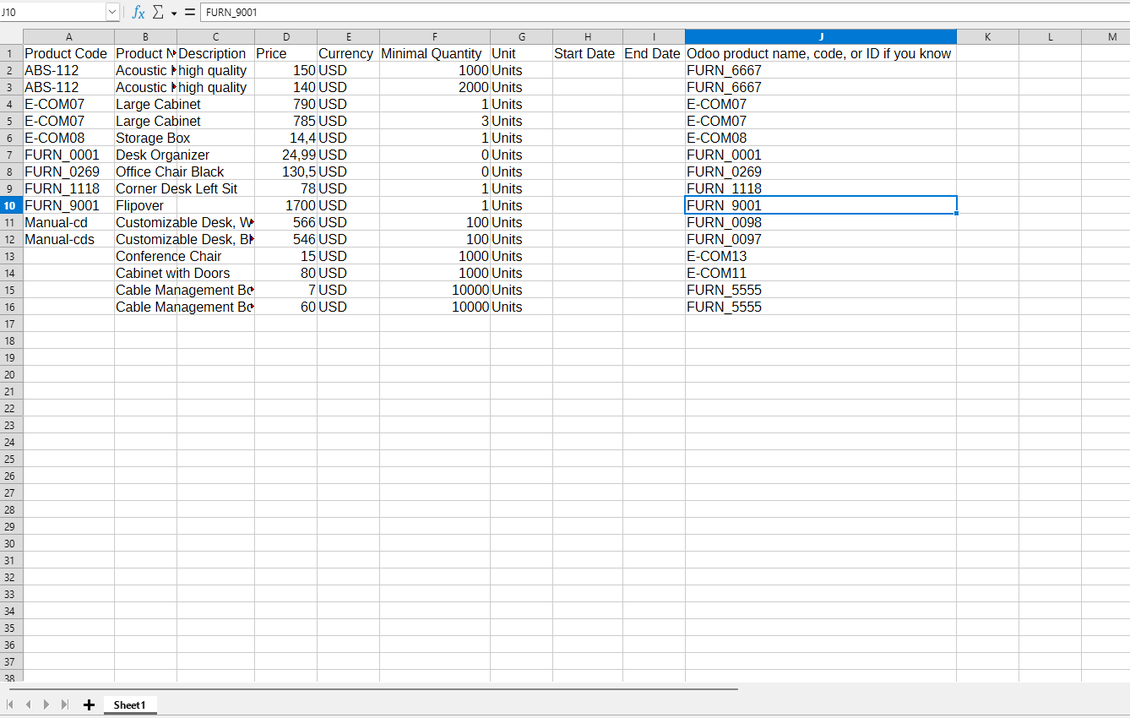This screenshot has width=1130, height=718.
Task: Click the quantity cell '2000'
Action: click(x=435, y=87)
